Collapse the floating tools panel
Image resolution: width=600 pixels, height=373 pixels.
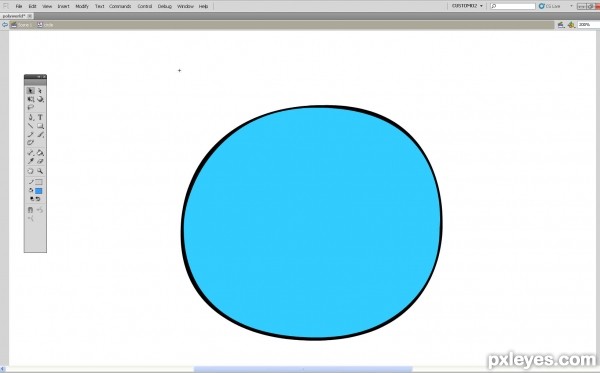(39, 77)
